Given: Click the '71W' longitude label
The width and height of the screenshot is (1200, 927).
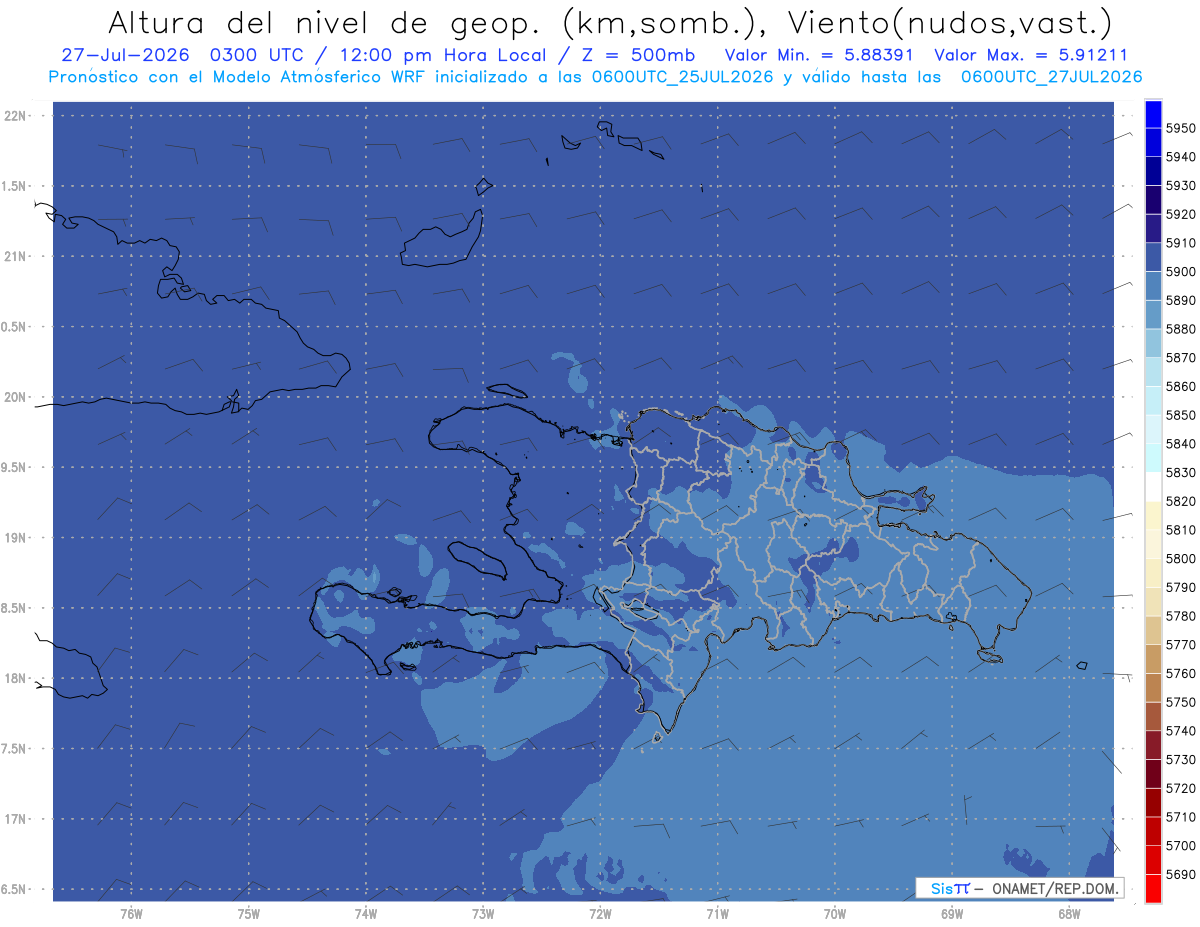Looking at the screenshot, I should click(717, 913).
